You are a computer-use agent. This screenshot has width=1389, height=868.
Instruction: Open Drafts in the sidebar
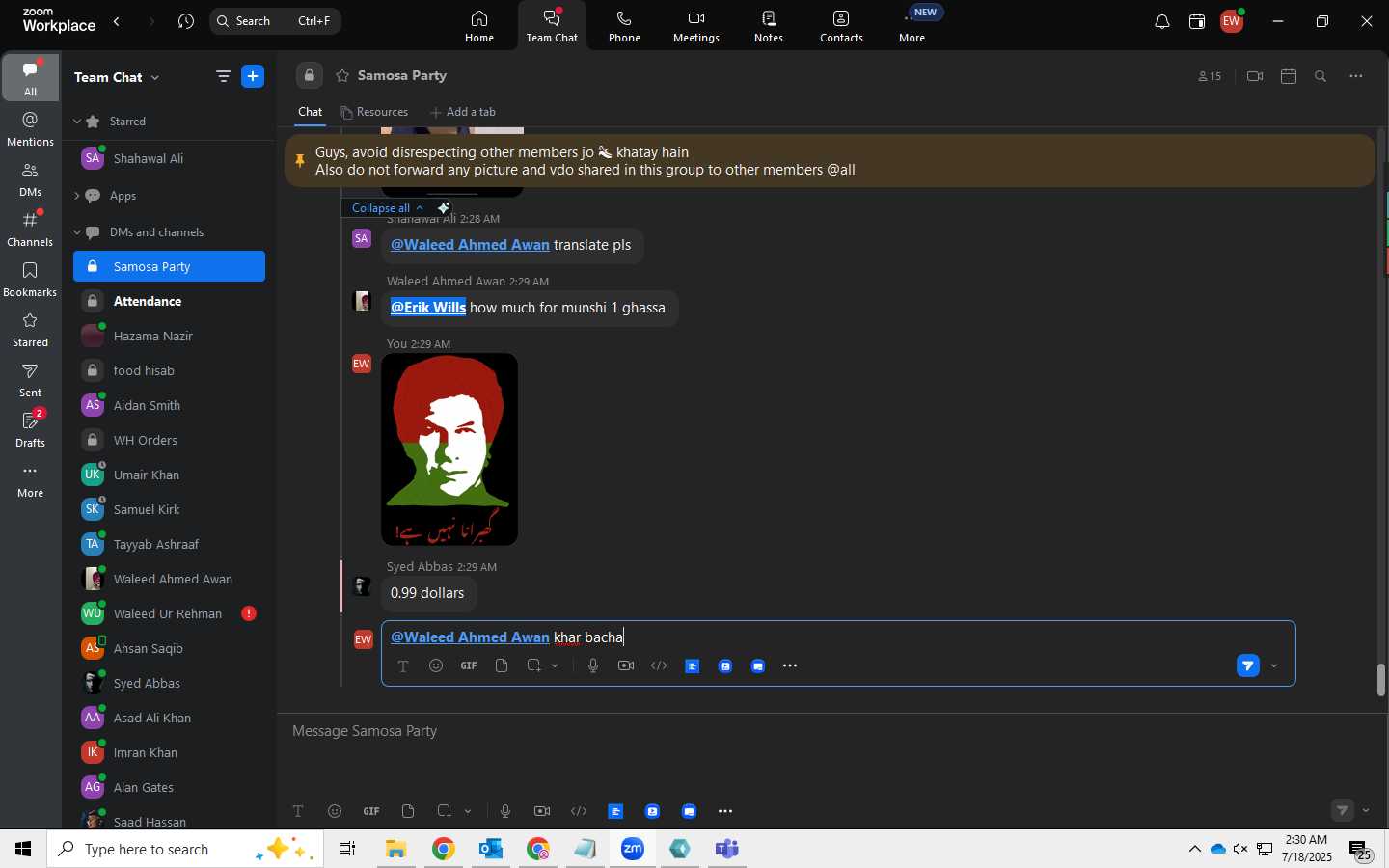tap(30, 430)
